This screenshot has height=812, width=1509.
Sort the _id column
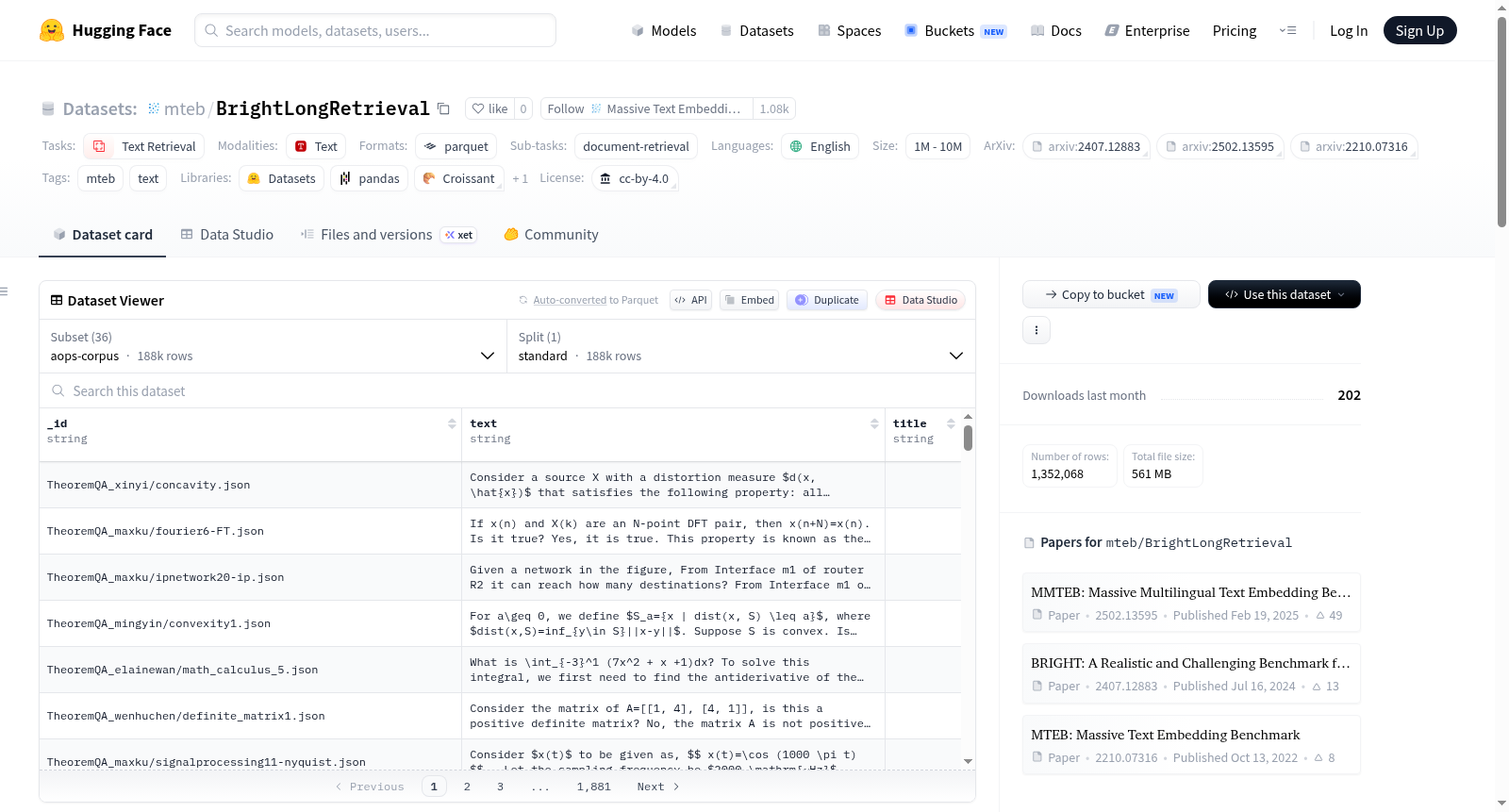[452, 424]
